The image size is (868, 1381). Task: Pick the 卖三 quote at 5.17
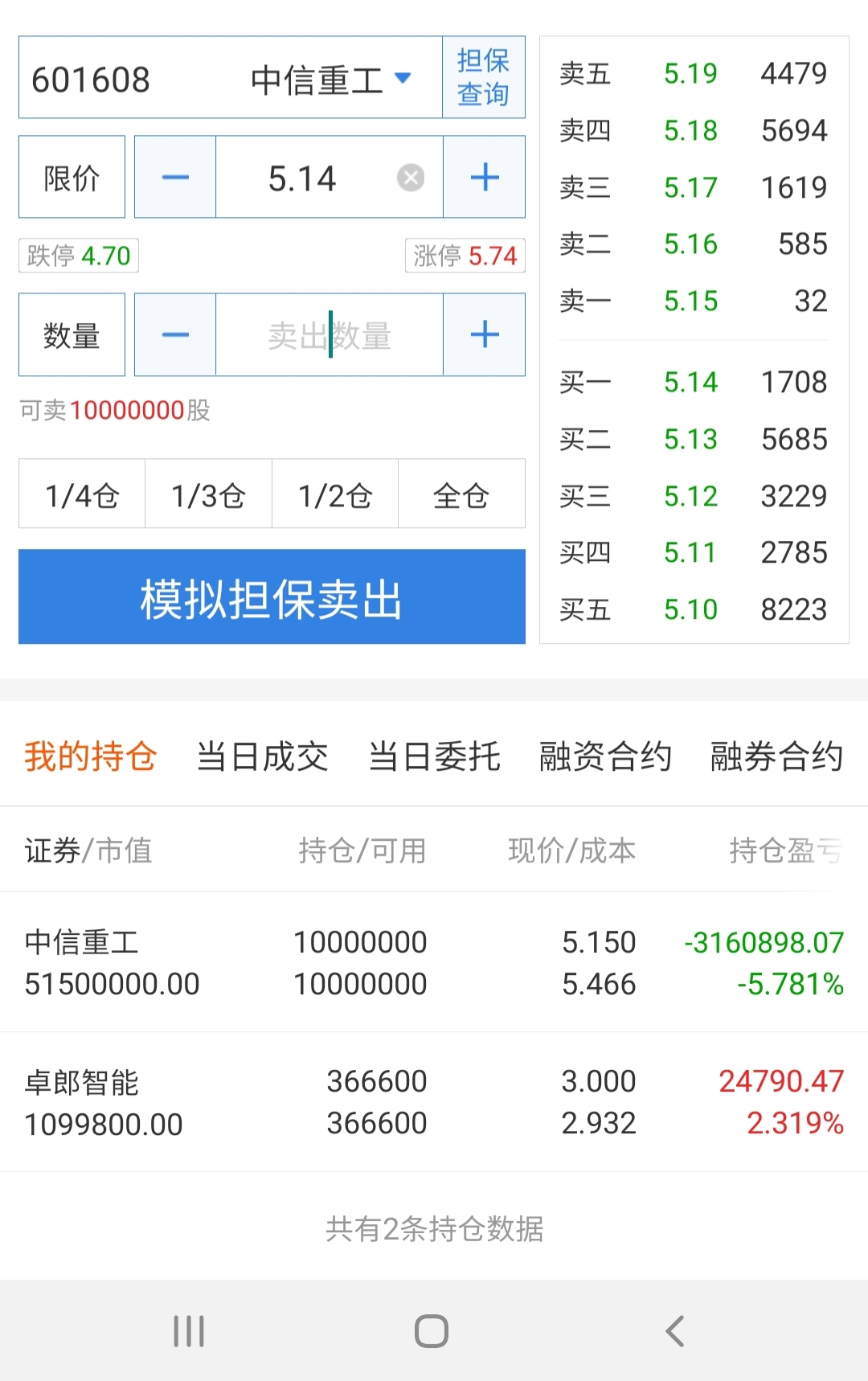(x=694, y=187)
